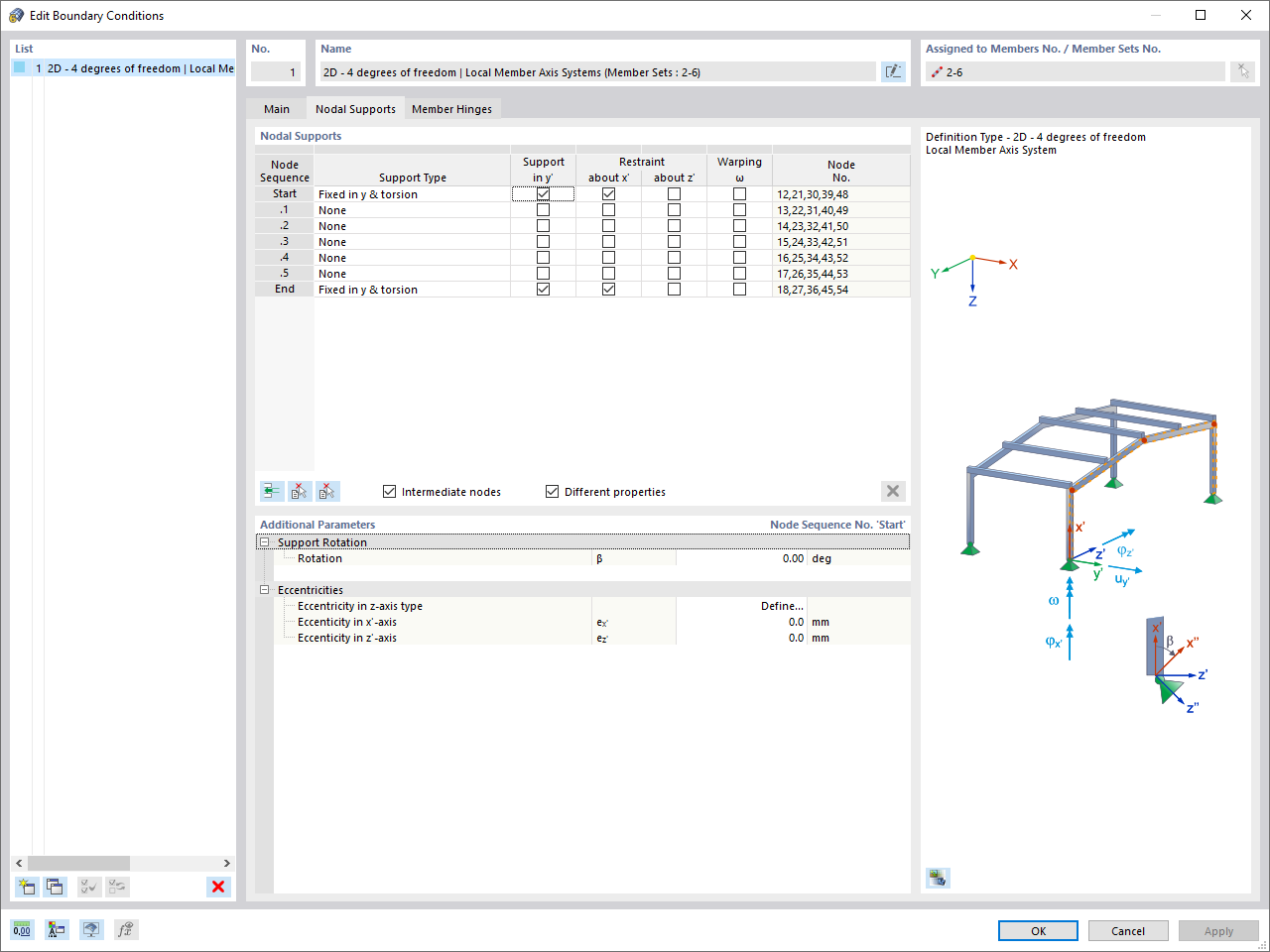The height and width of the screenshot is (952, 1270).
Task: Click the left arrow of List panel scrollbar
Action: 19,863
